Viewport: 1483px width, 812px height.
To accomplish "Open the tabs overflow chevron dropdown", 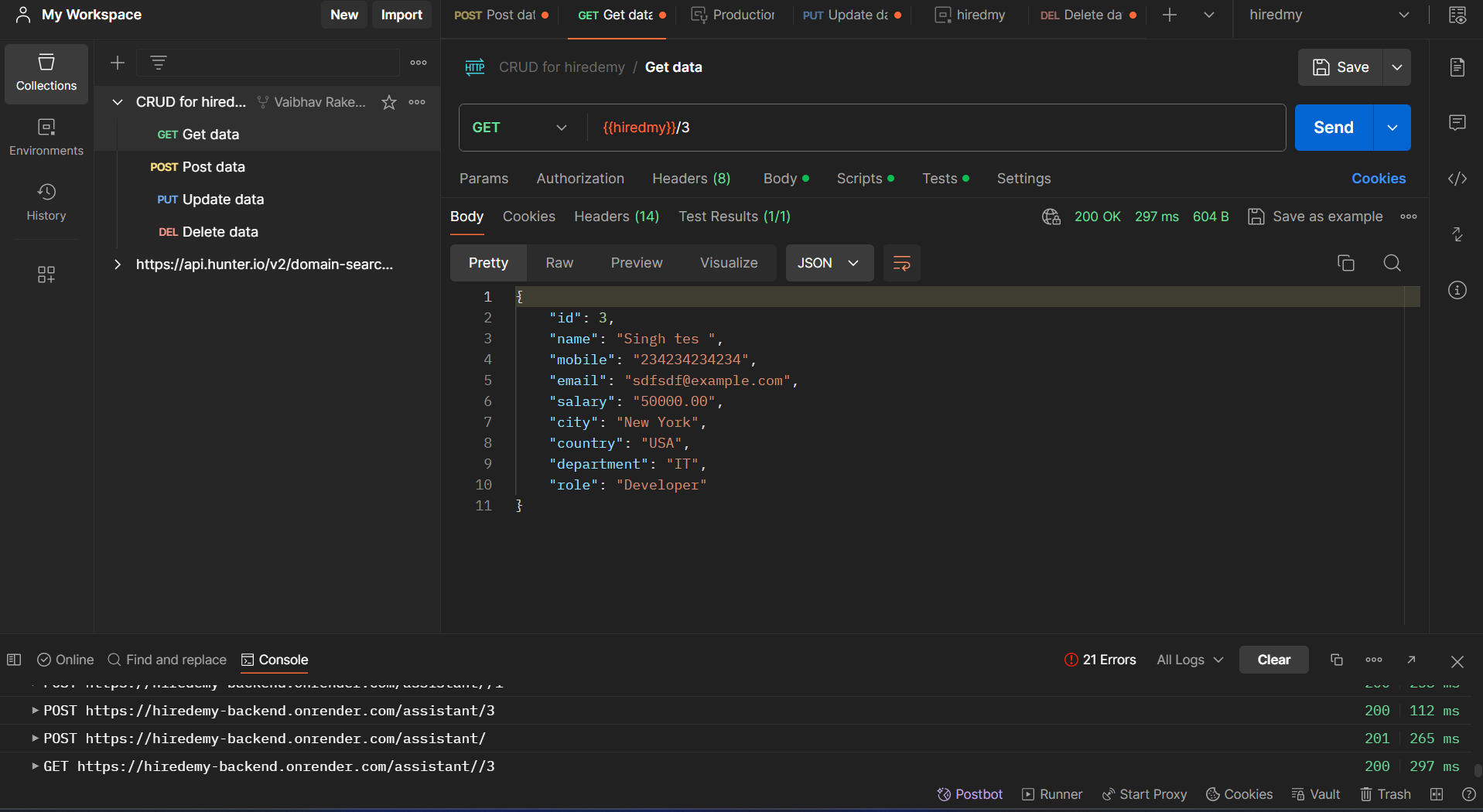I will pyautogui.click(x=1209, y=15).
